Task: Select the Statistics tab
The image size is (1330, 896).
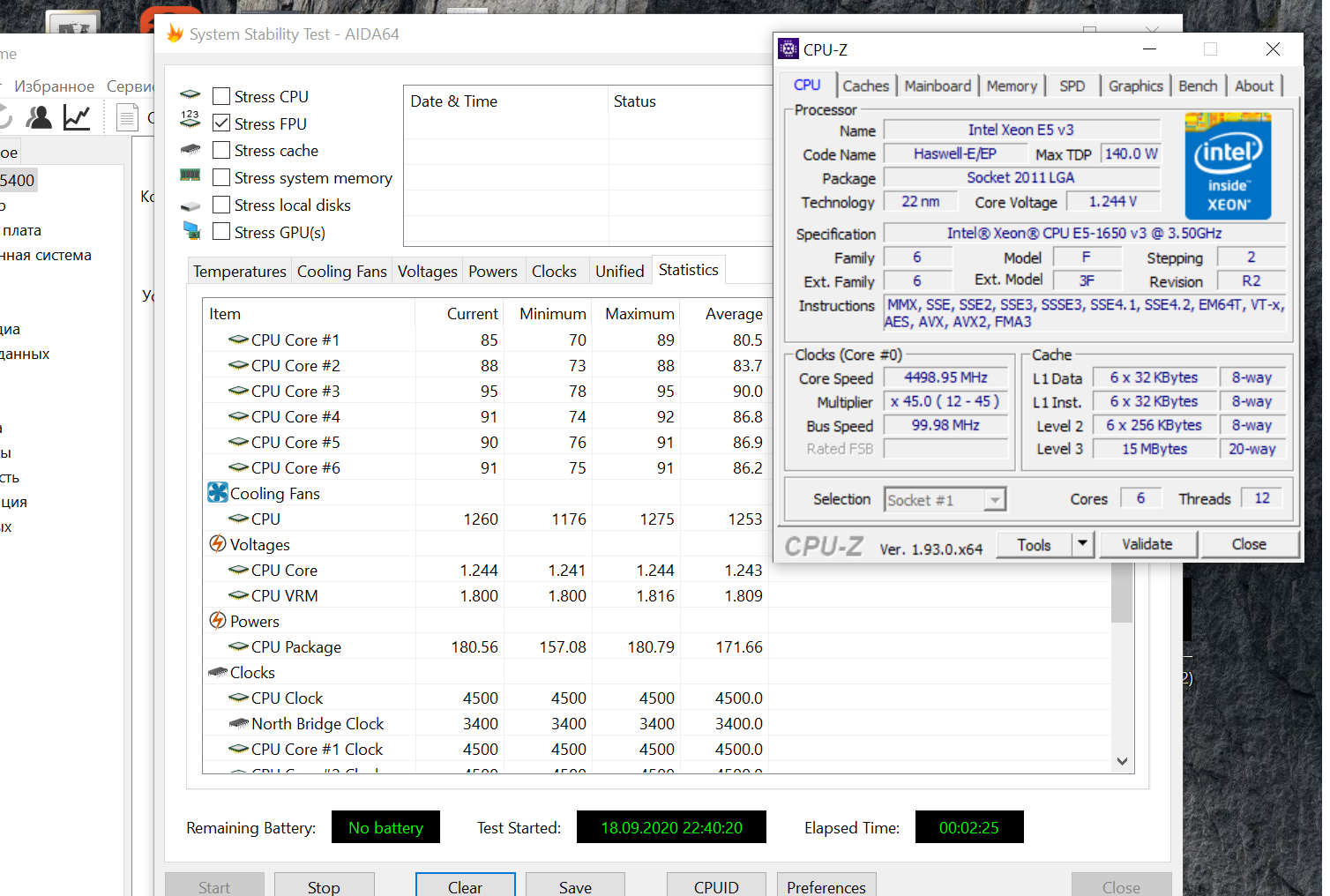Action: click(689, 270)
